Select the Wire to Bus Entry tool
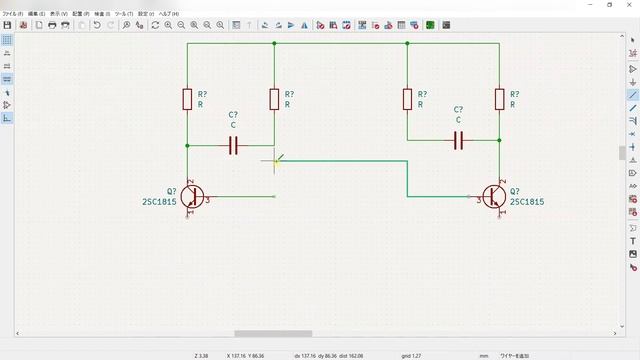Screen dimensions: 640x360 633,121
